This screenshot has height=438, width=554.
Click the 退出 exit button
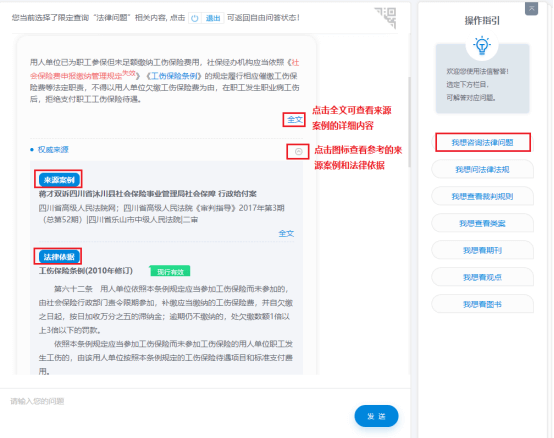point(213,18)
